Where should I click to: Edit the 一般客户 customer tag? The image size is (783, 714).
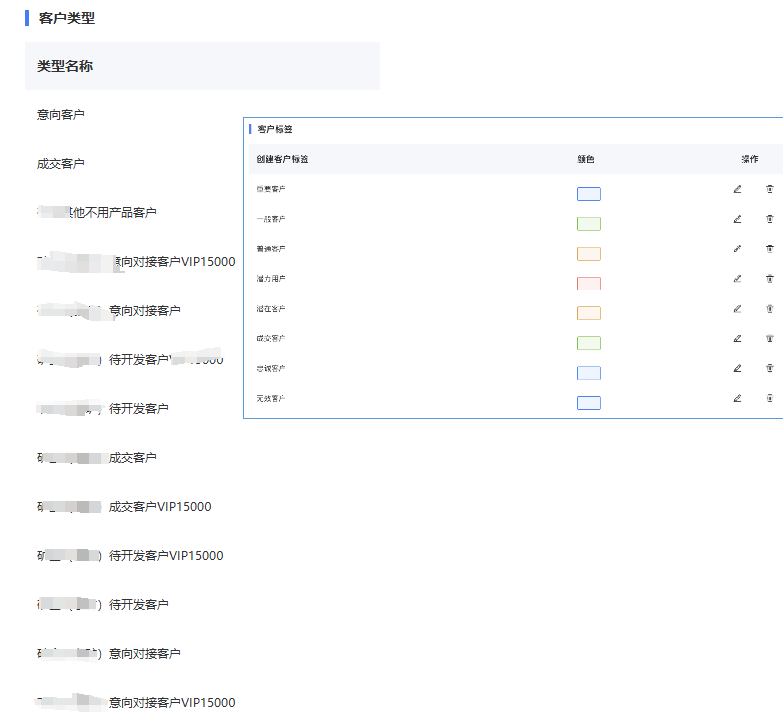(737, 219)
